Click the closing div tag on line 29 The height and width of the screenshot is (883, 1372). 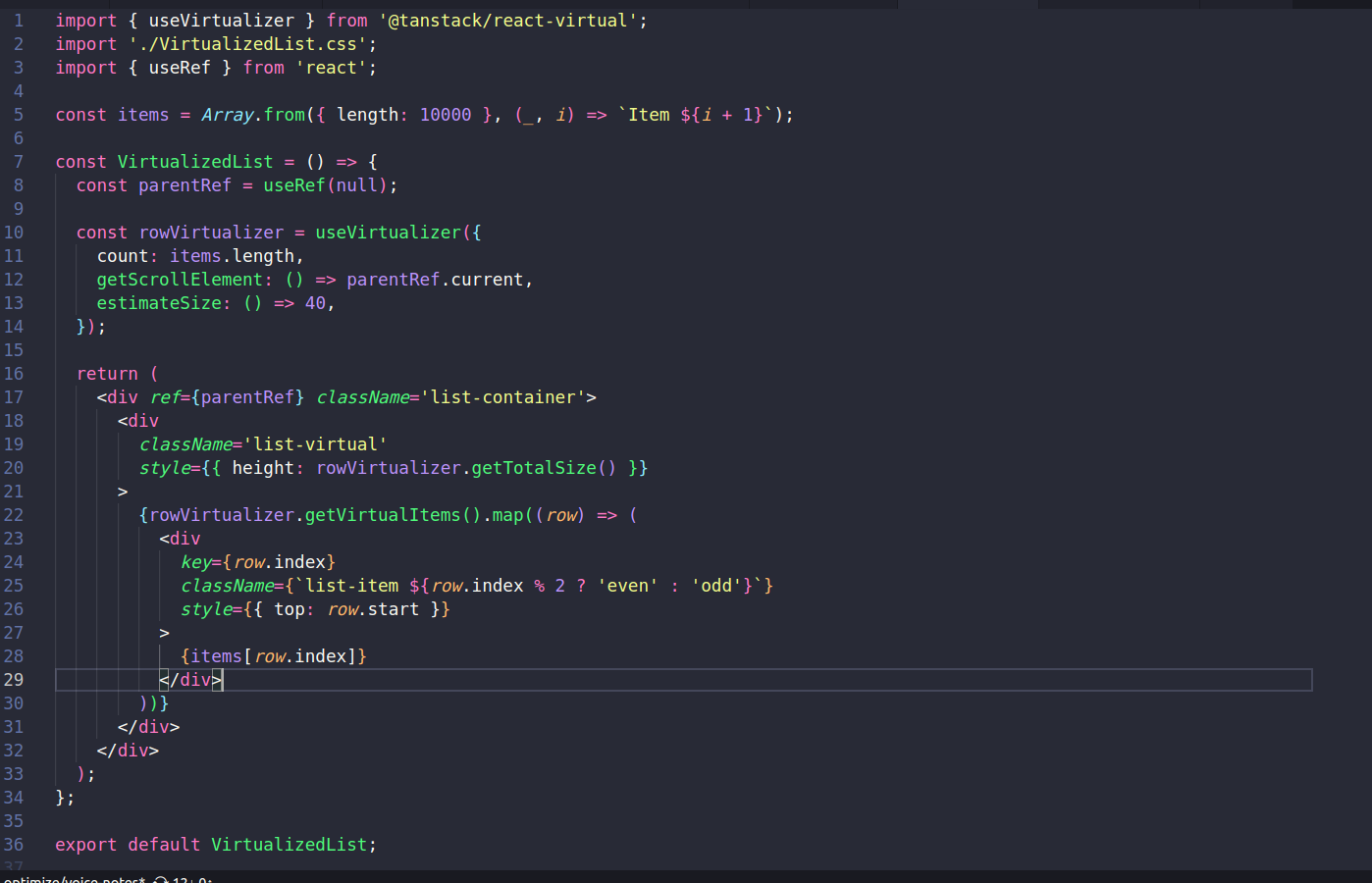point(190,680)
